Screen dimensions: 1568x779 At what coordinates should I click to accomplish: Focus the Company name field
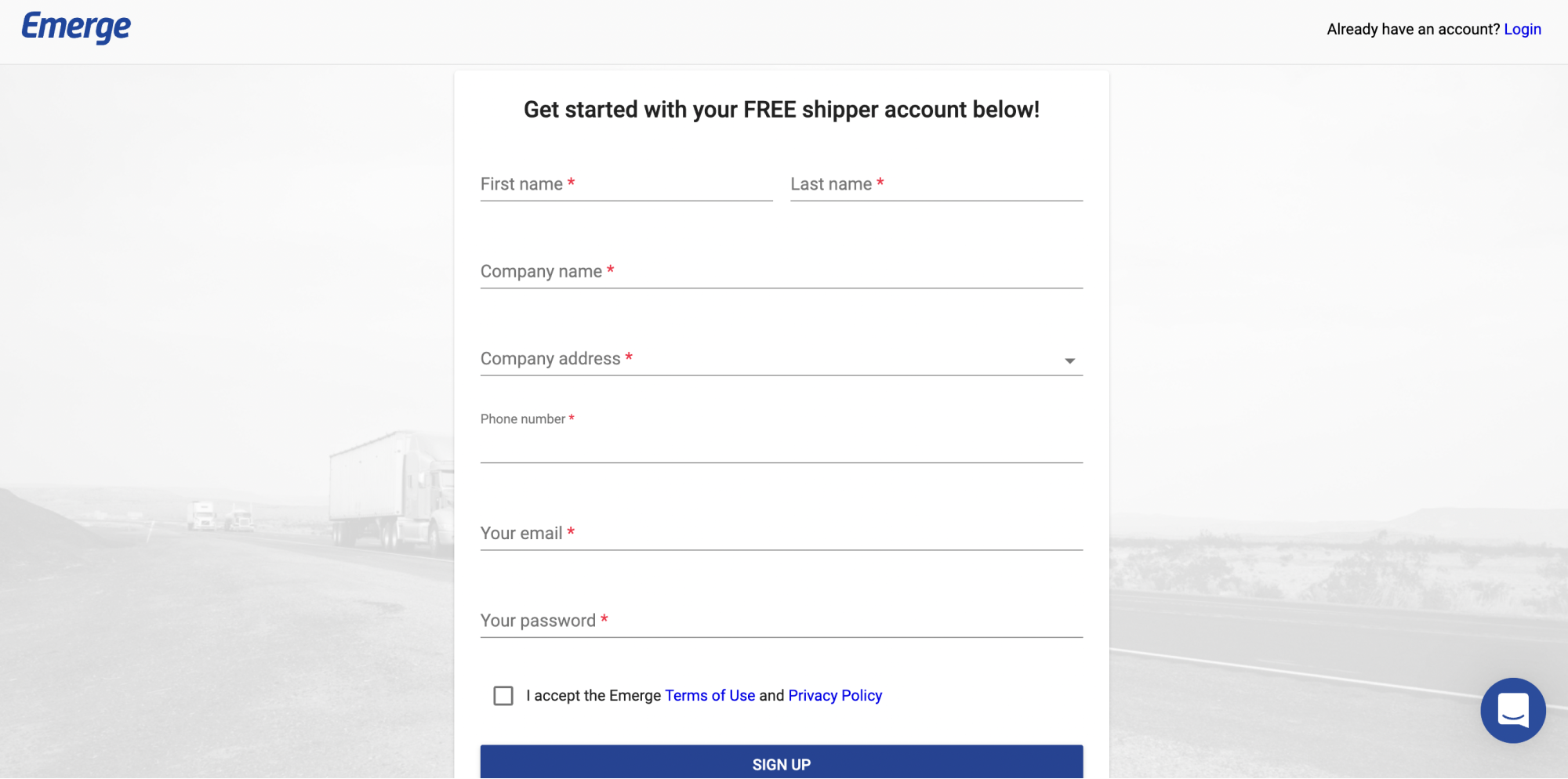[x=781, y=272]
